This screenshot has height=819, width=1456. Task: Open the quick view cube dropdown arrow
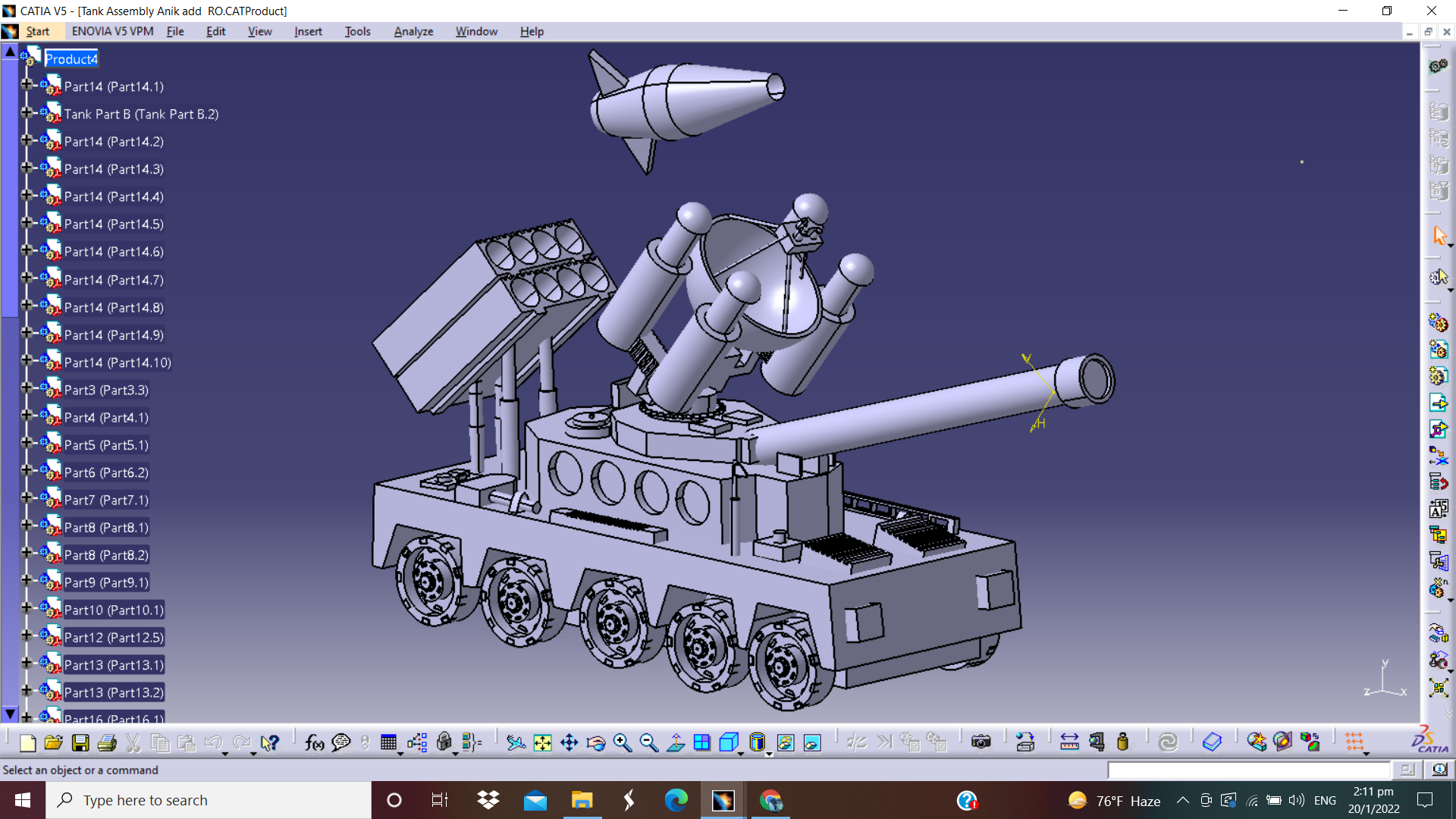(741, 754)
